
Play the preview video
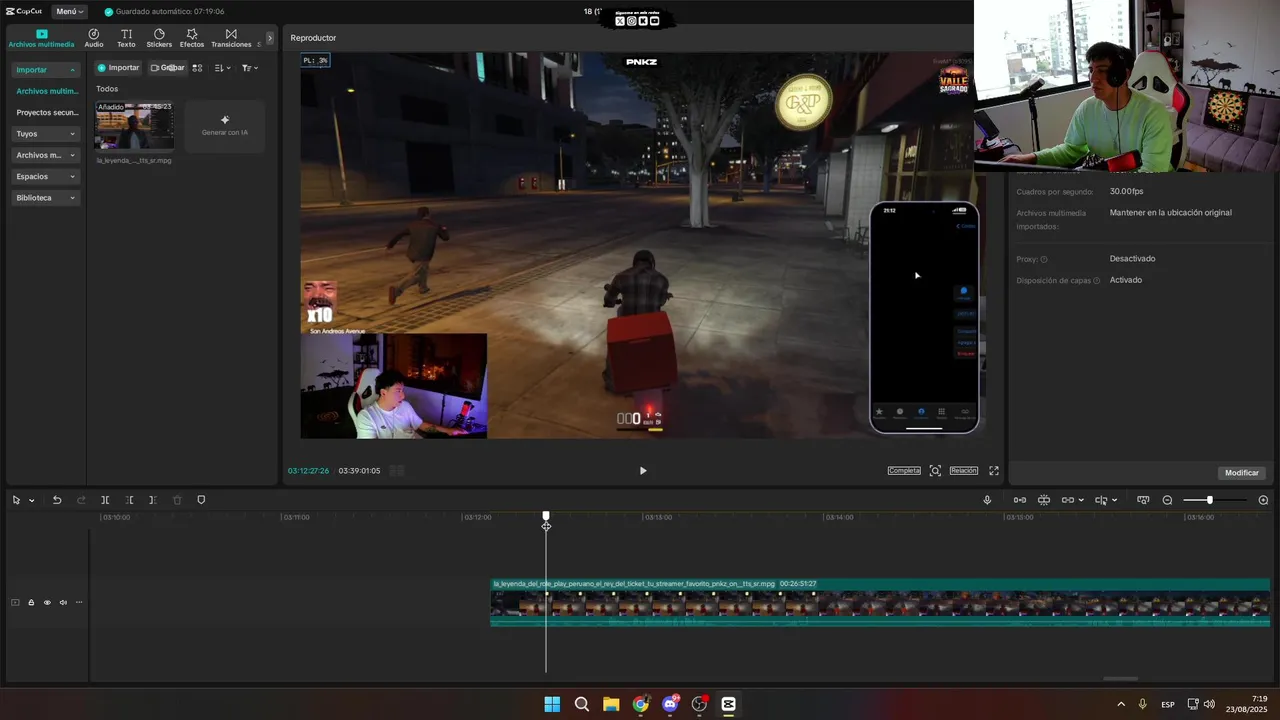point(643,471)
